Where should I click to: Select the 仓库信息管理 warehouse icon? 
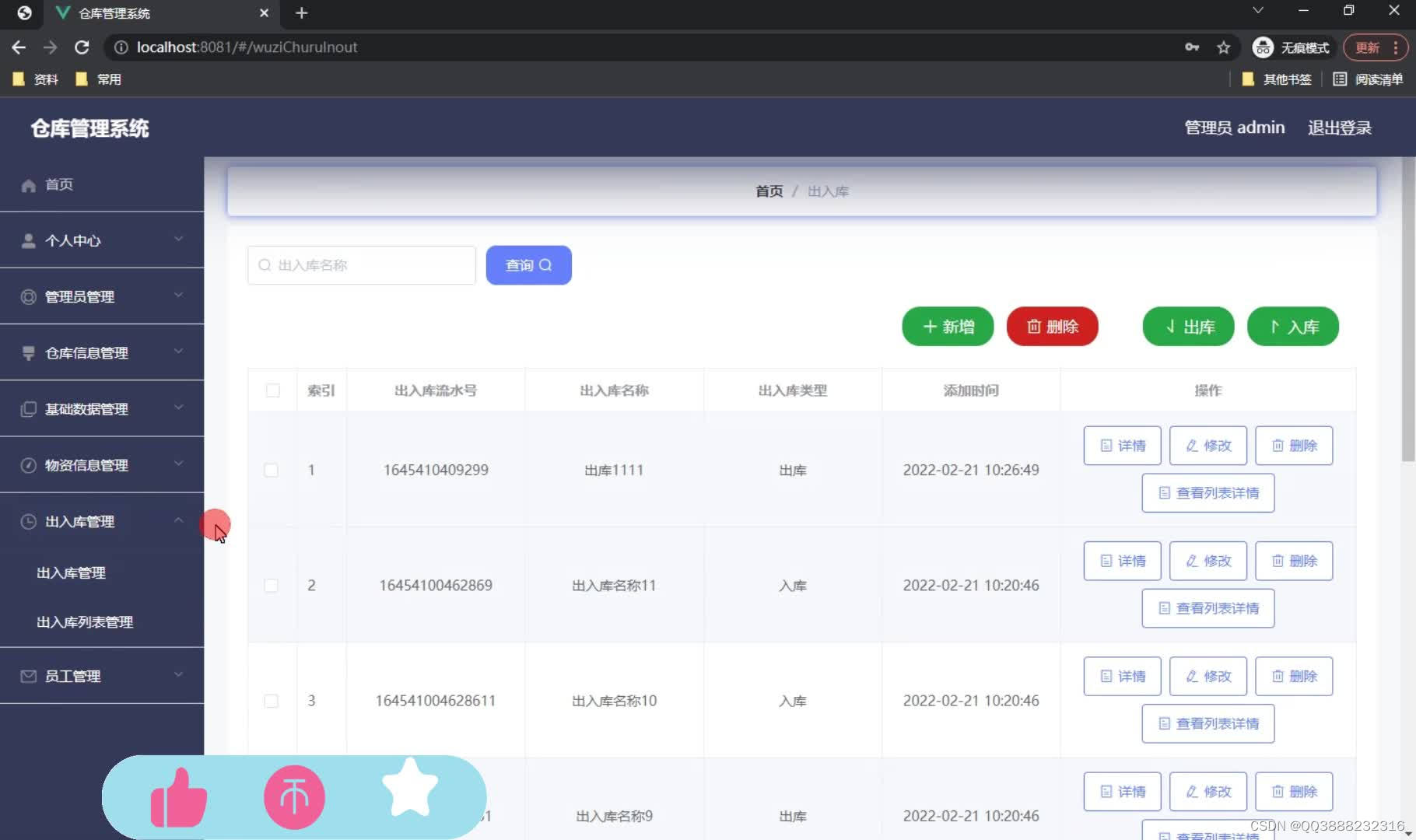pos(28,352)
